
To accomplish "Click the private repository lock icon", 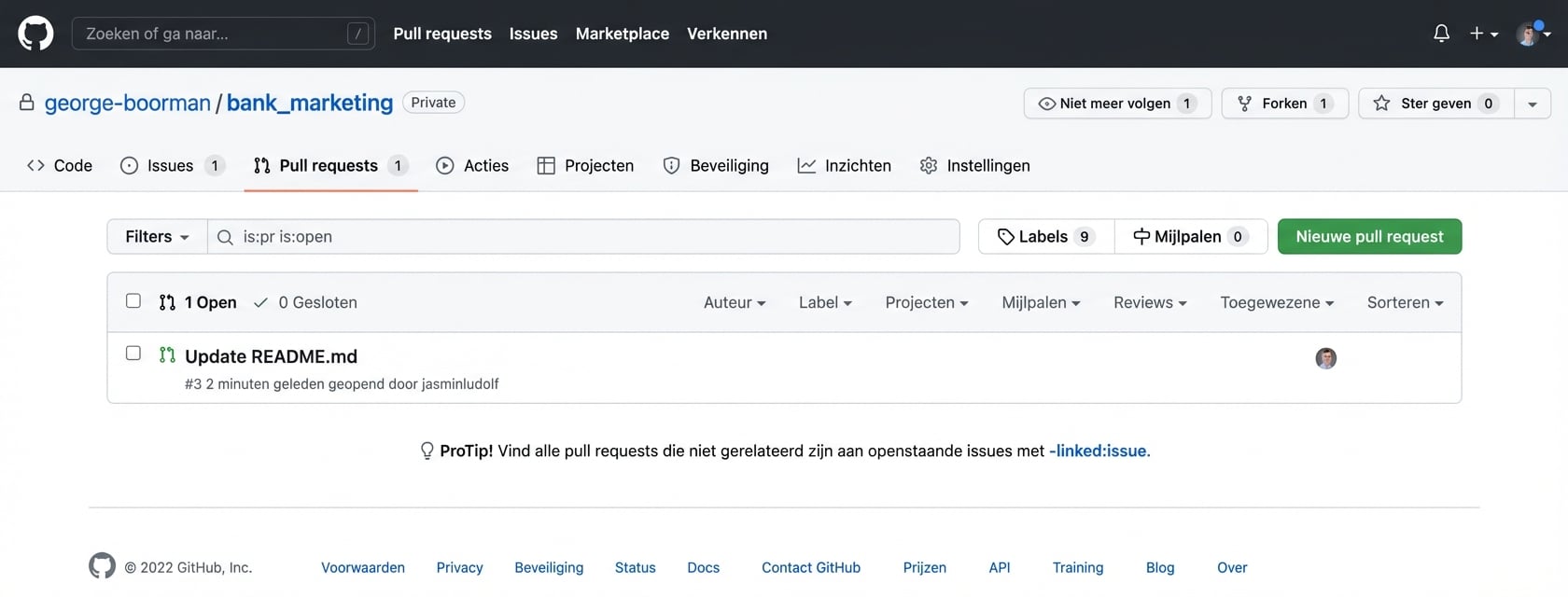I will (27, 103).
